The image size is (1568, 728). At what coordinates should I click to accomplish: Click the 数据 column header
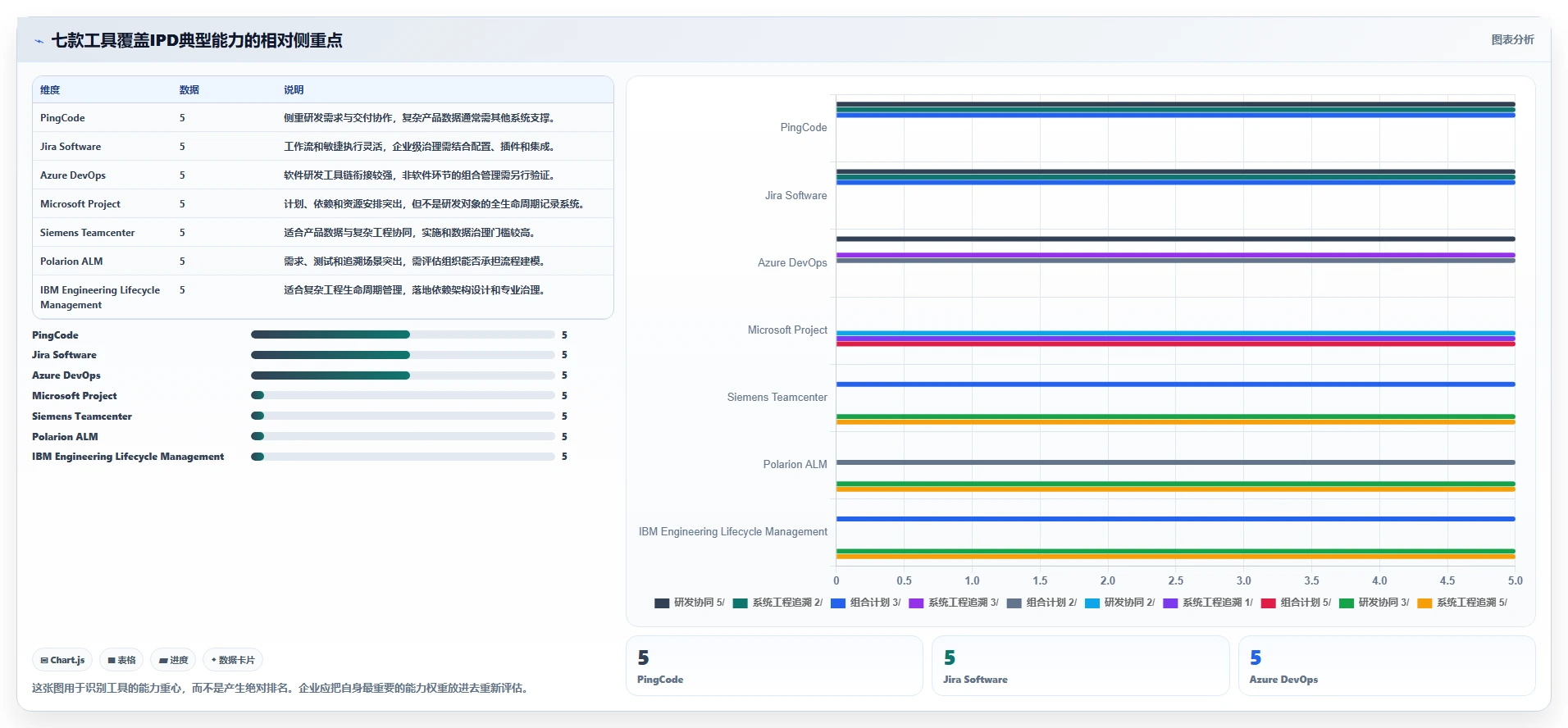pyautogui.click(x=189, y=90)
